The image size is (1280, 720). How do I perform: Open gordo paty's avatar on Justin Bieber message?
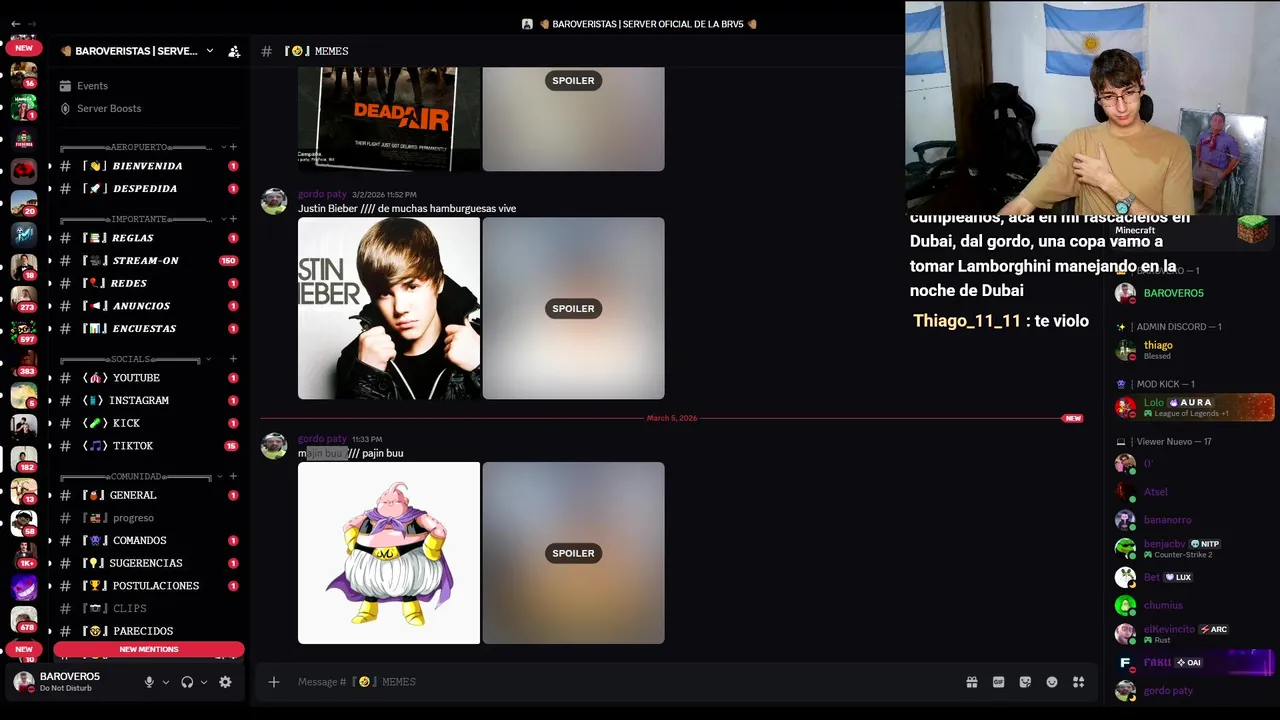tap(274, 202)
